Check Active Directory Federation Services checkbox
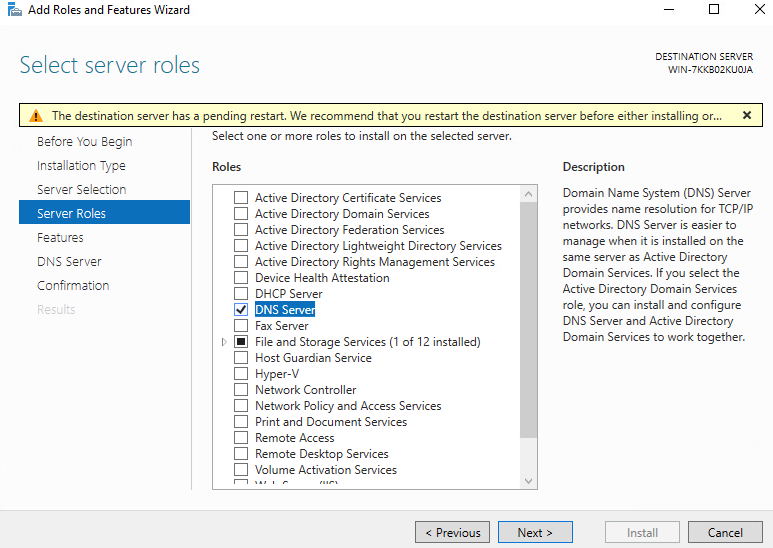 241,230
